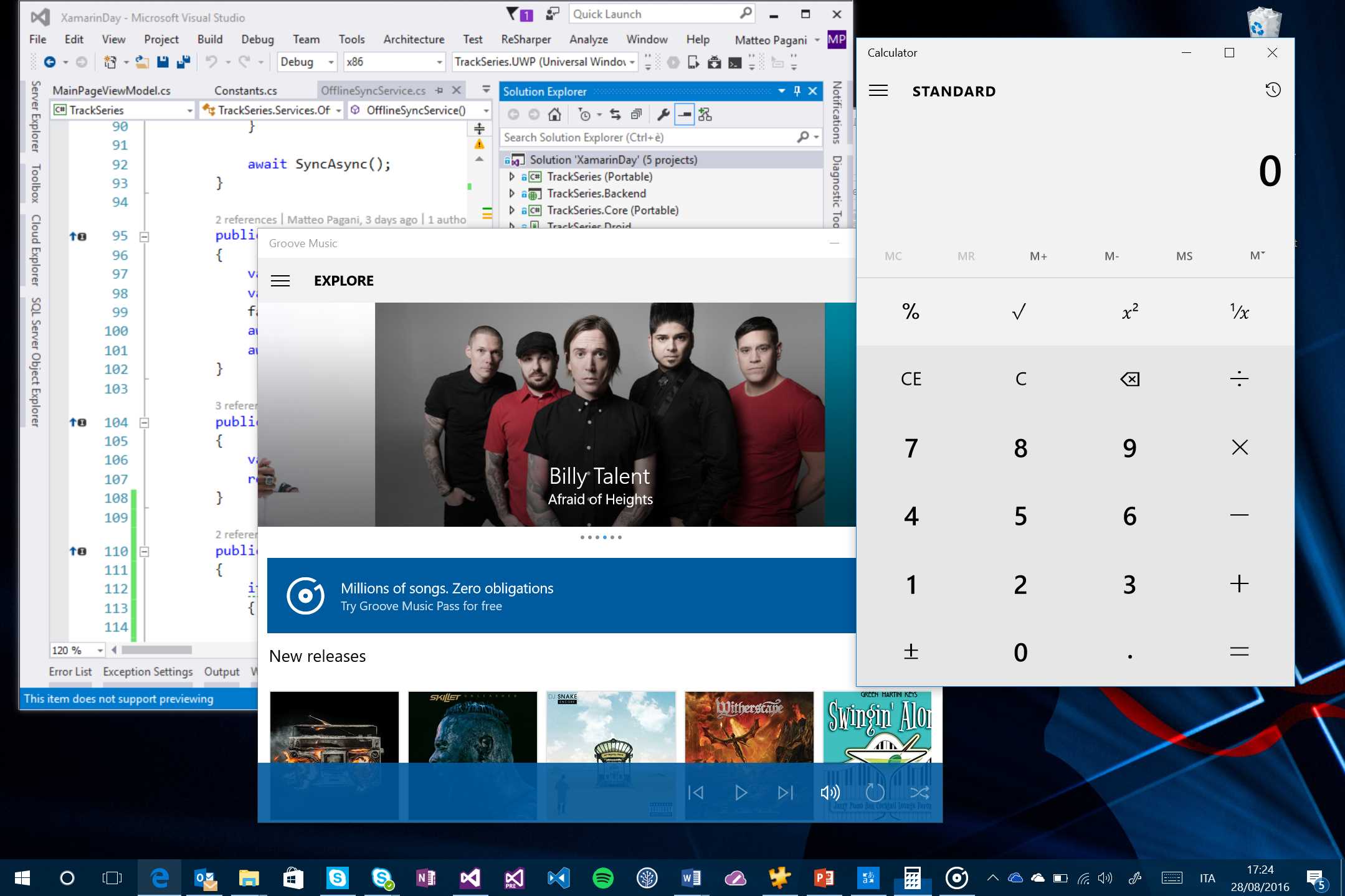
Task: Open Properties via the wrench icon in Solution Explorer
Action: pyautogui.click(x=663, y=114)
